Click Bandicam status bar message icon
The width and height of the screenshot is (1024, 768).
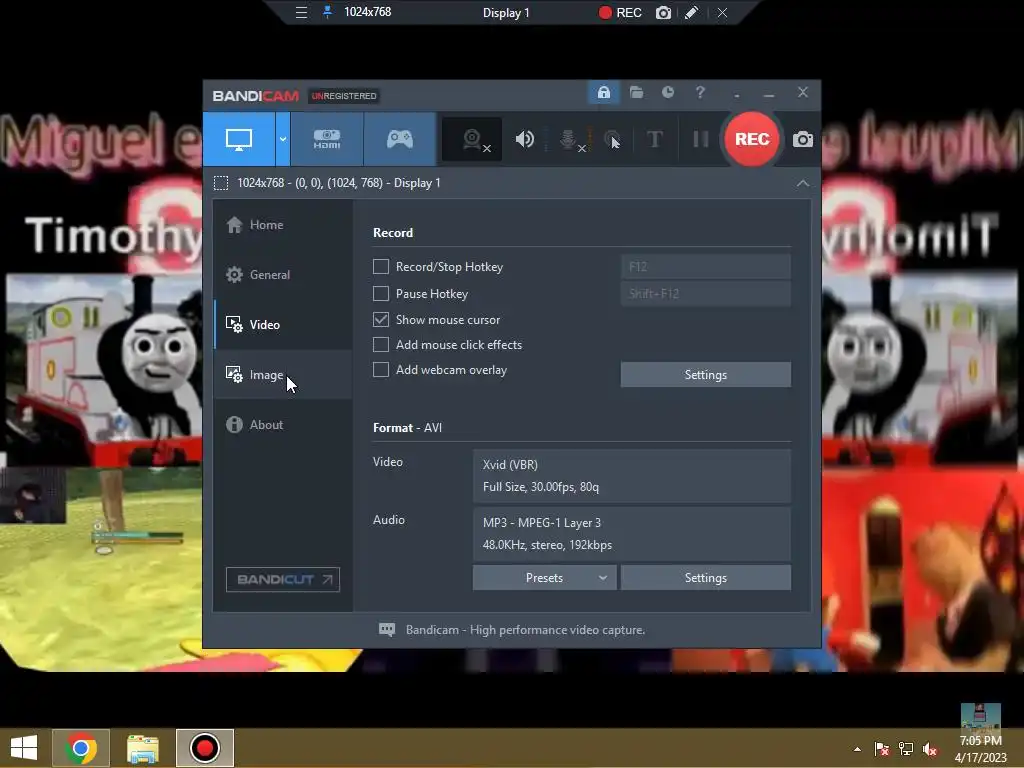coord(387,630)
